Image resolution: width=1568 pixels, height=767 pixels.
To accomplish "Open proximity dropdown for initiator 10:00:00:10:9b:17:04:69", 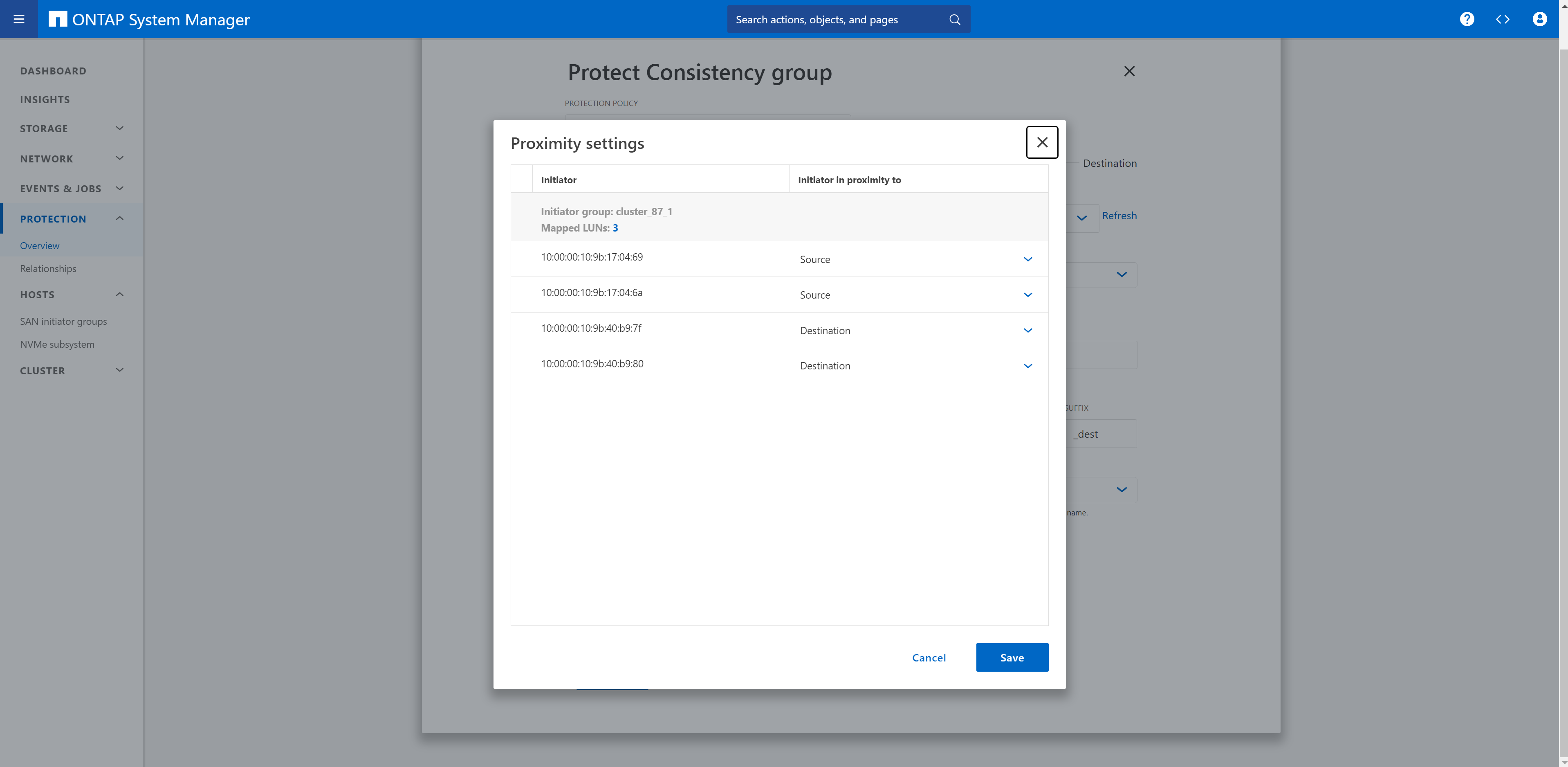I will 1027,259.
